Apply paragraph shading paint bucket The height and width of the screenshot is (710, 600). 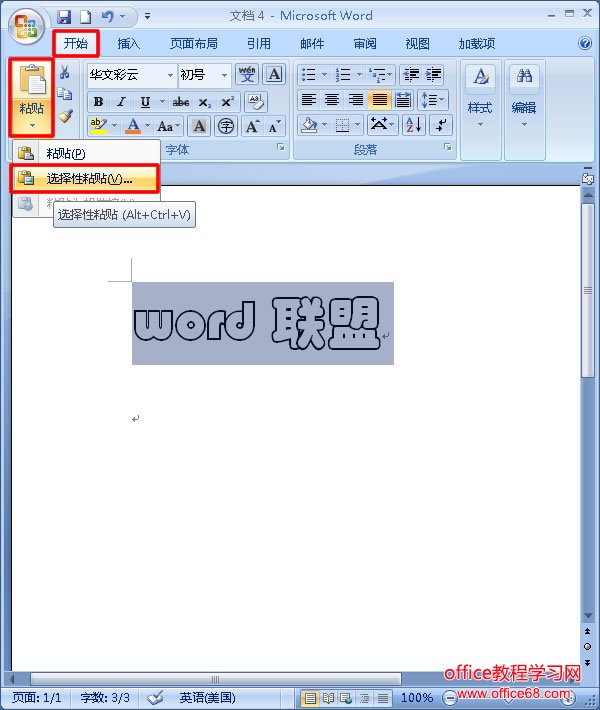pos(309,125)
